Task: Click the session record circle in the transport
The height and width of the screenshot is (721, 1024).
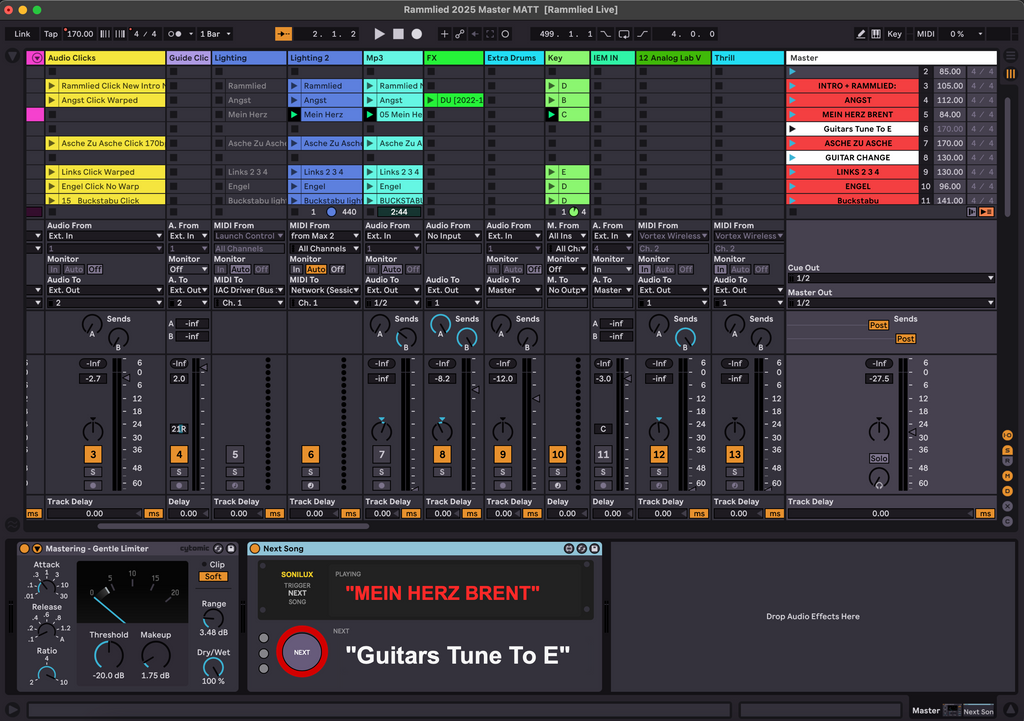Action: [x=503, y=33]
